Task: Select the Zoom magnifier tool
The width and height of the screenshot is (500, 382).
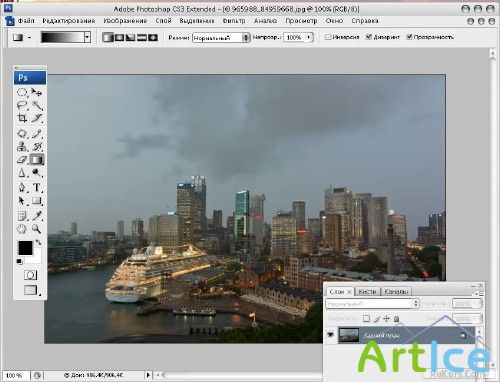Action: point(37,229)
